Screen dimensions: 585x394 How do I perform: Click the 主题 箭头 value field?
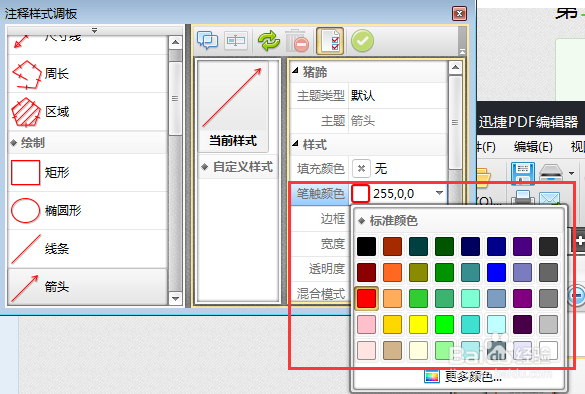(x=398, y=121)
